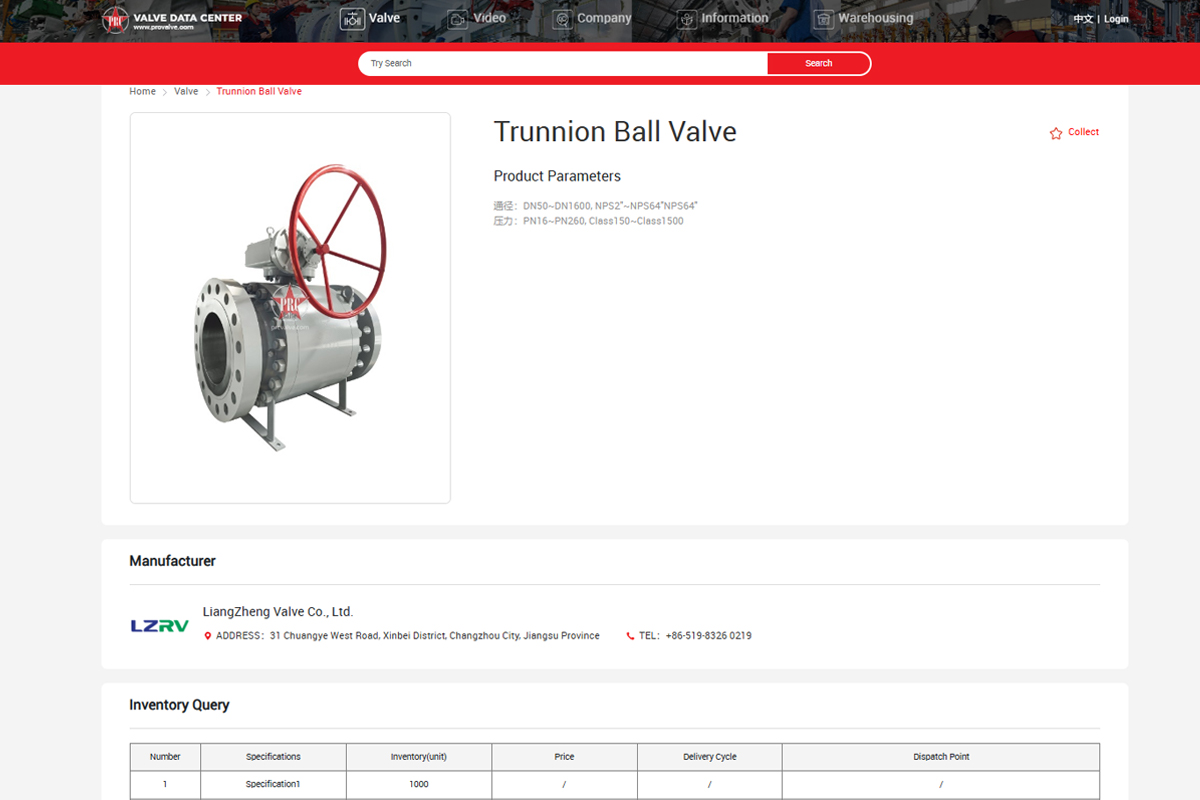The image size is (1200, 800).
Task: Click the red address location pin
Action: (208, 636)
